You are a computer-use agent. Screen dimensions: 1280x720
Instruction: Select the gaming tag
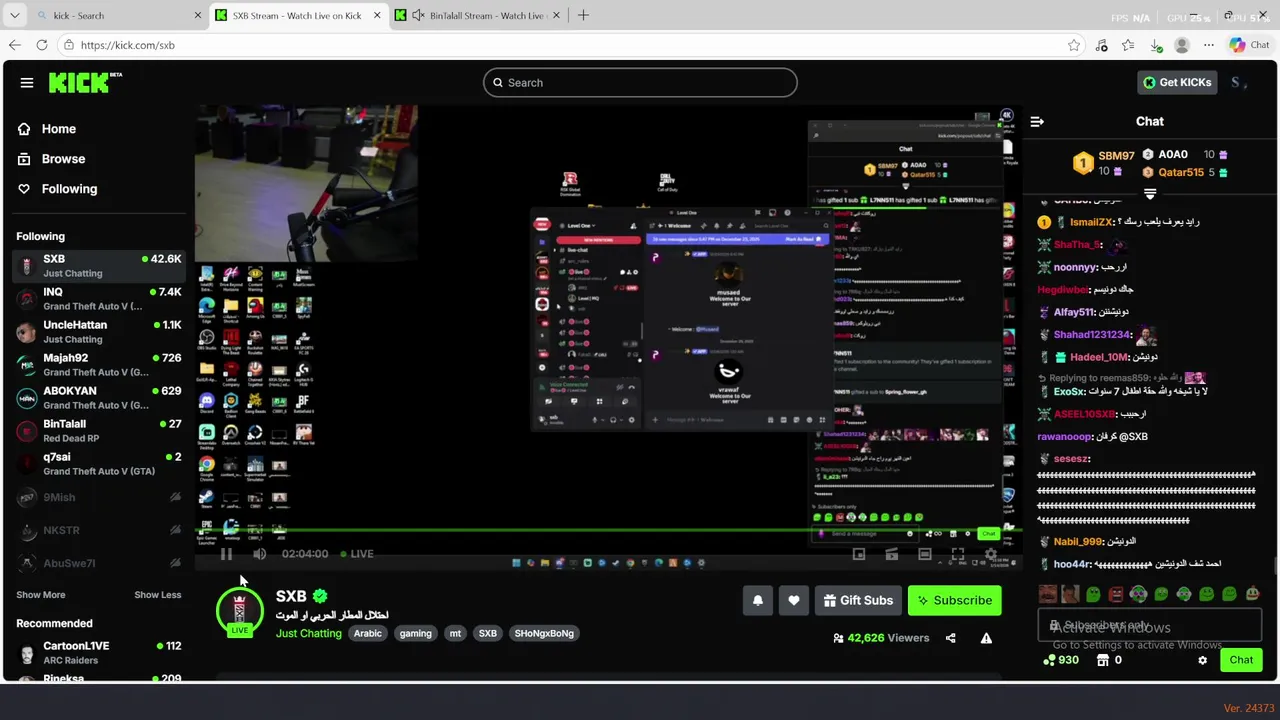click(x=416, y=633)
